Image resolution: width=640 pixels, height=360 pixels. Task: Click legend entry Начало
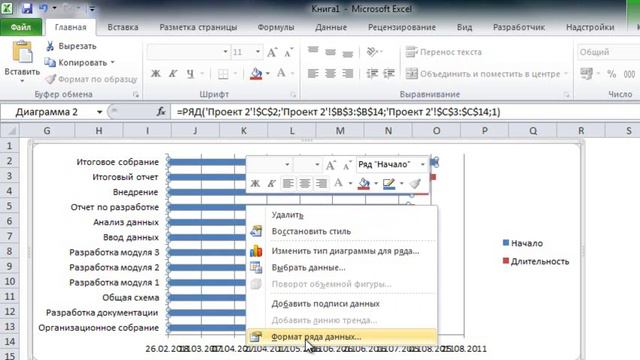click(x=523, y=243)
